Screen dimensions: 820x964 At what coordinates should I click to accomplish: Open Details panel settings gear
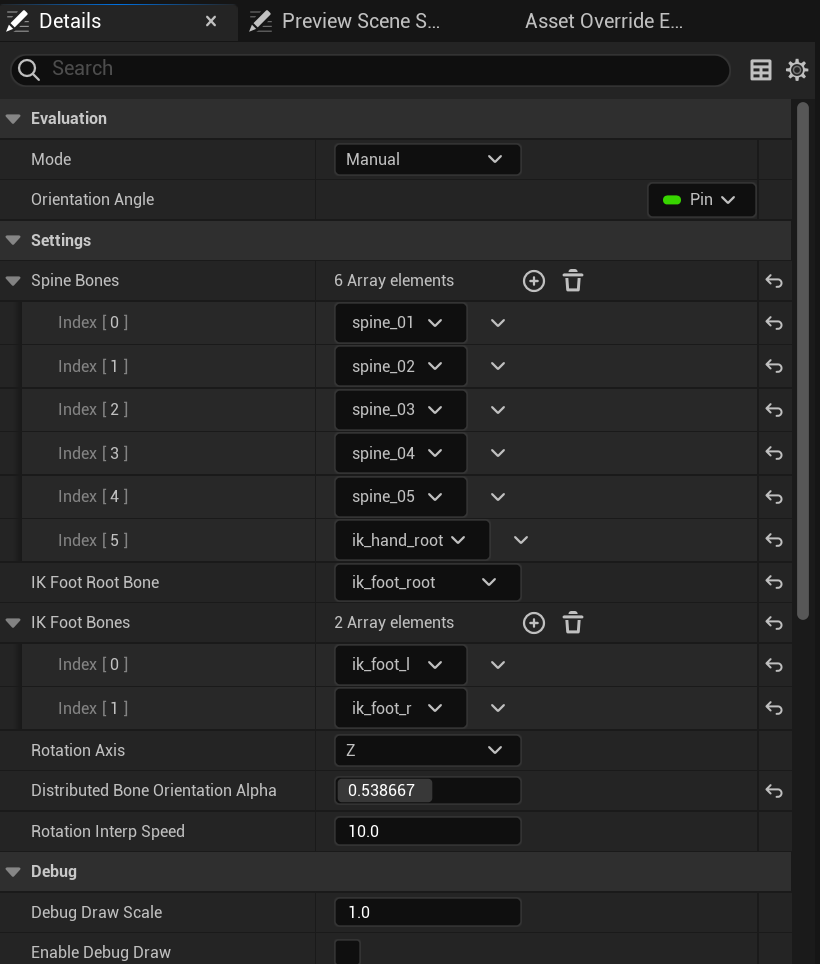(x=797, y=69)
